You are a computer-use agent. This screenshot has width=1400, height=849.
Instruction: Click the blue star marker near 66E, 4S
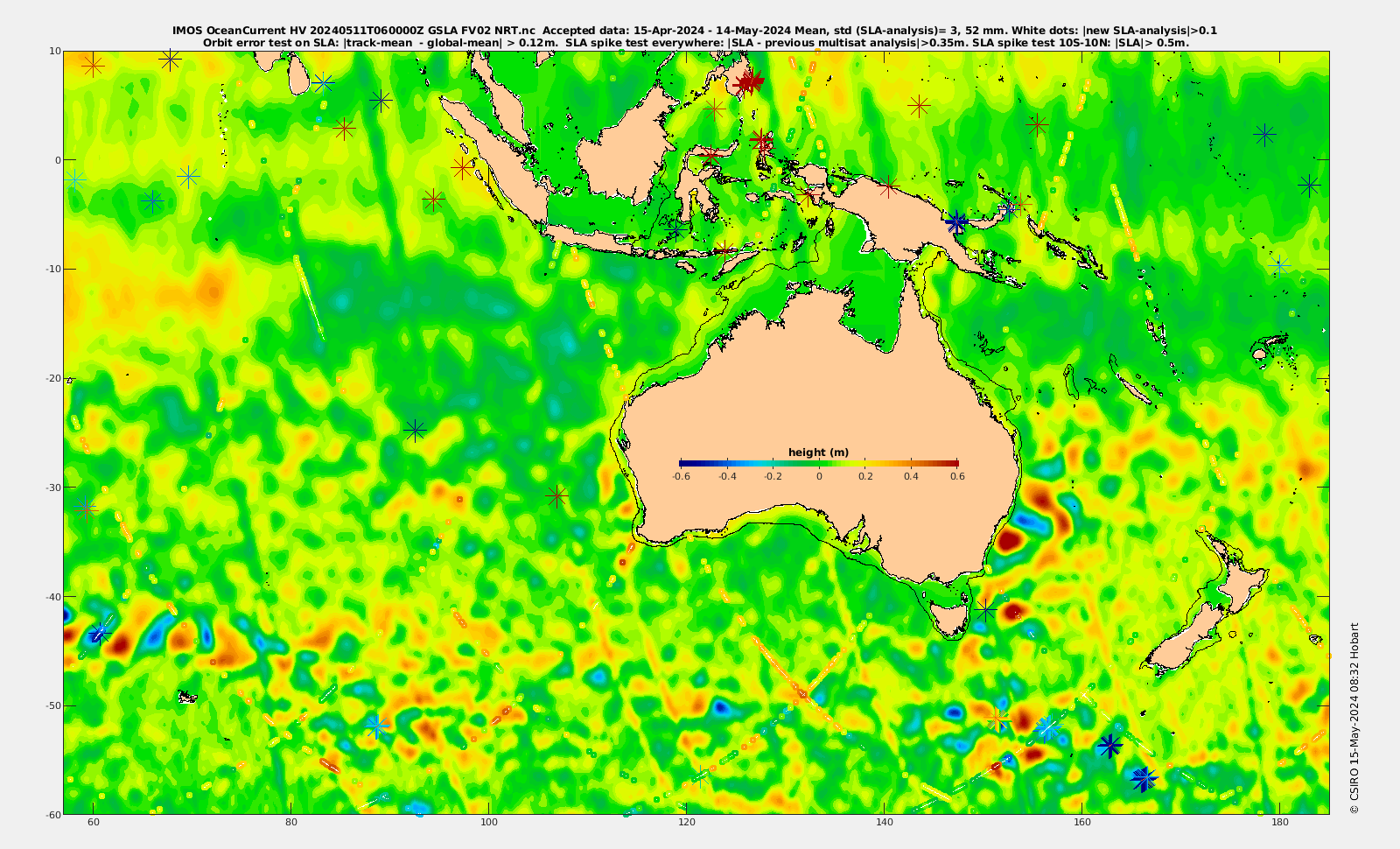pyautogui.click(x=153, y=202)
